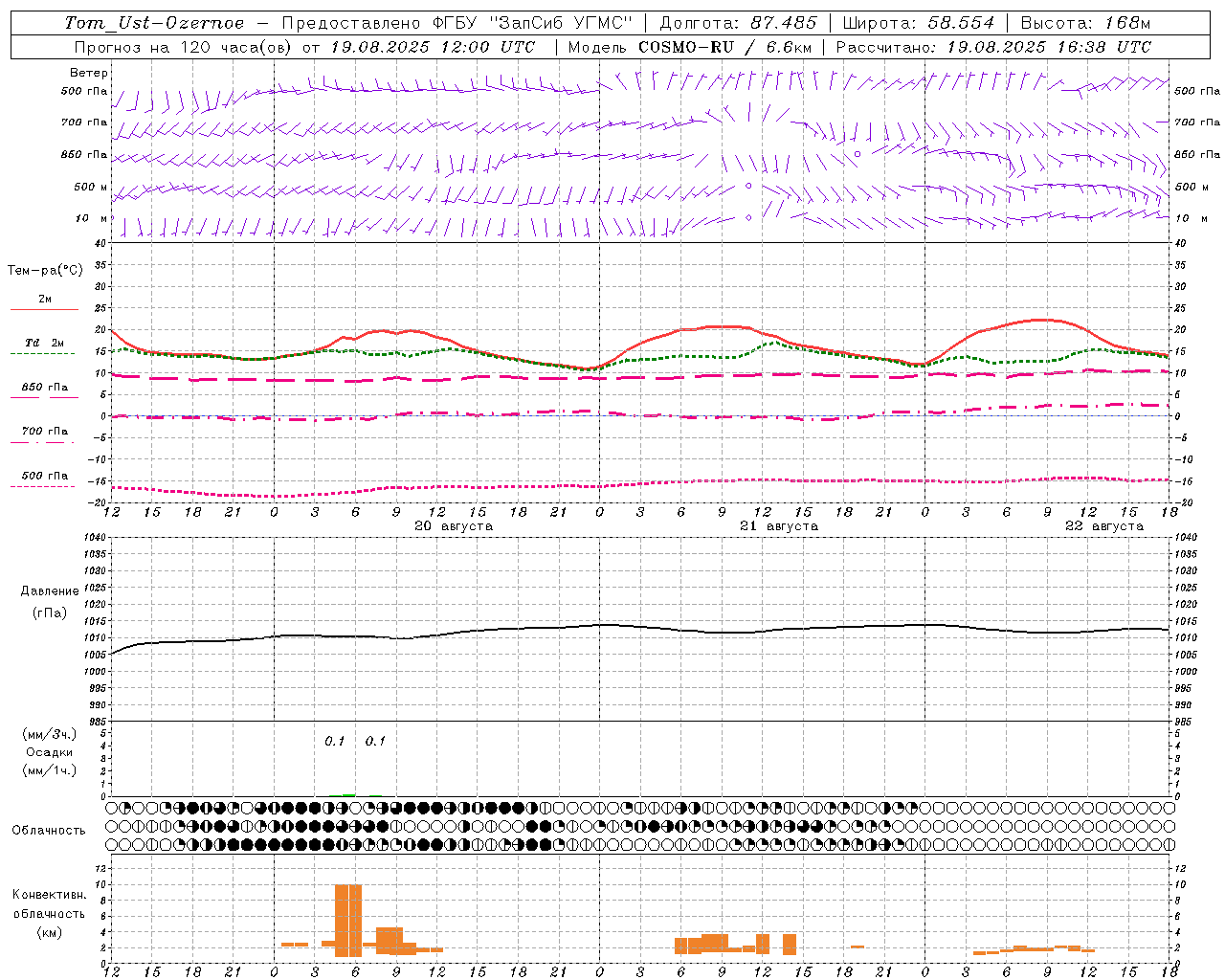Click the forecast start time 19.08.2025 12:00 UTC
The height and width of the screenshot is (980, 1225).
(433, 47)
